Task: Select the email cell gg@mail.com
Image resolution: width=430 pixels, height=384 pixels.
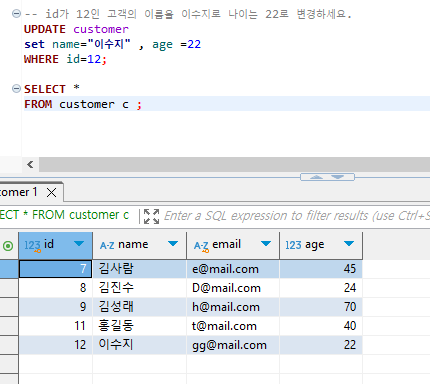Action: click(233, 345)
